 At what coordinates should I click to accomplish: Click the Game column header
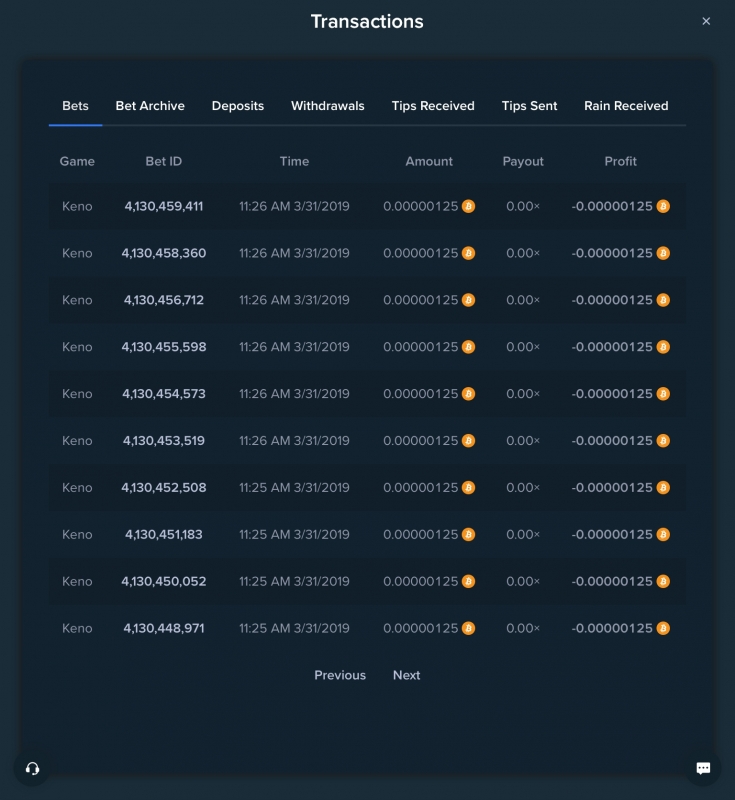[x=77, y=162]
